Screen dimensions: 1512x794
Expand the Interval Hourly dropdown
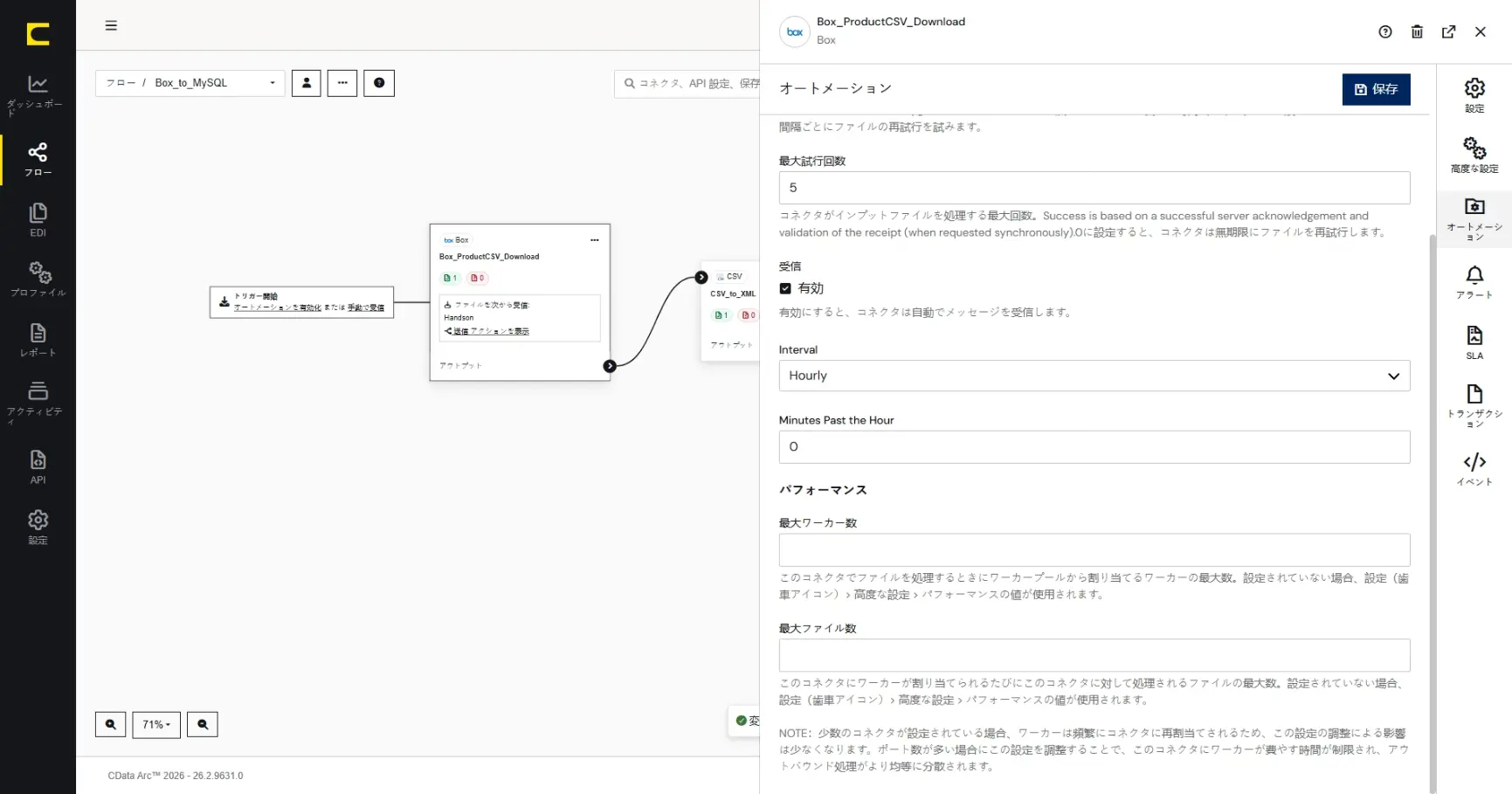click(1094, 376)
